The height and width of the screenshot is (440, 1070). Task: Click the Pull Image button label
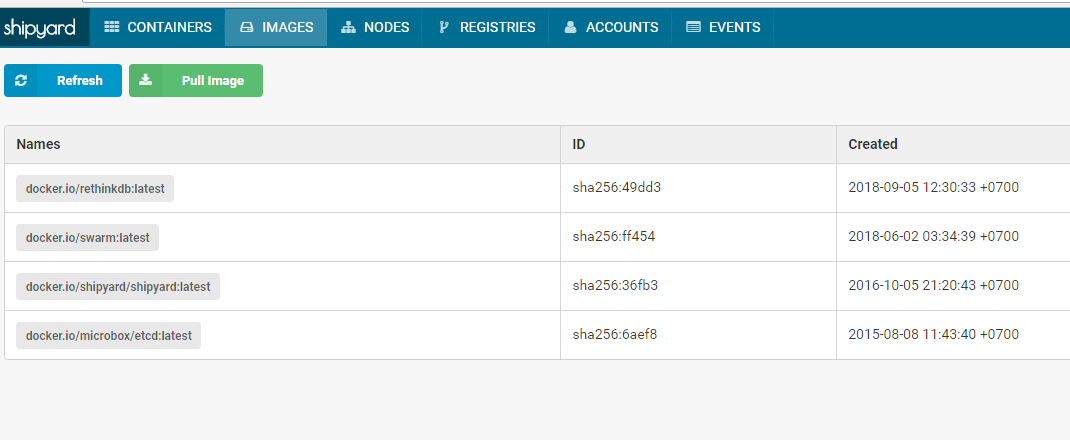tap(213, 80)
